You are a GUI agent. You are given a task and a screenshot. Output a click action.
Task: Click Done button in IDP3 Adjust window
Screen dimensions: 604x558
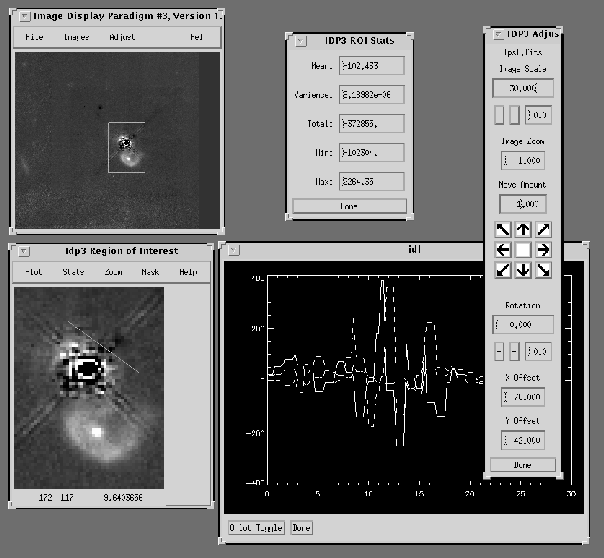pyautogui.click(x=523, y=465)
